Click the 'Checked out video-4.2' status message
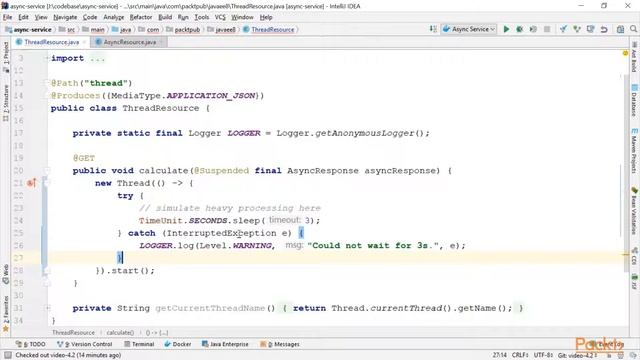Viewport: 640px width, 360px height. click(68, 355)
